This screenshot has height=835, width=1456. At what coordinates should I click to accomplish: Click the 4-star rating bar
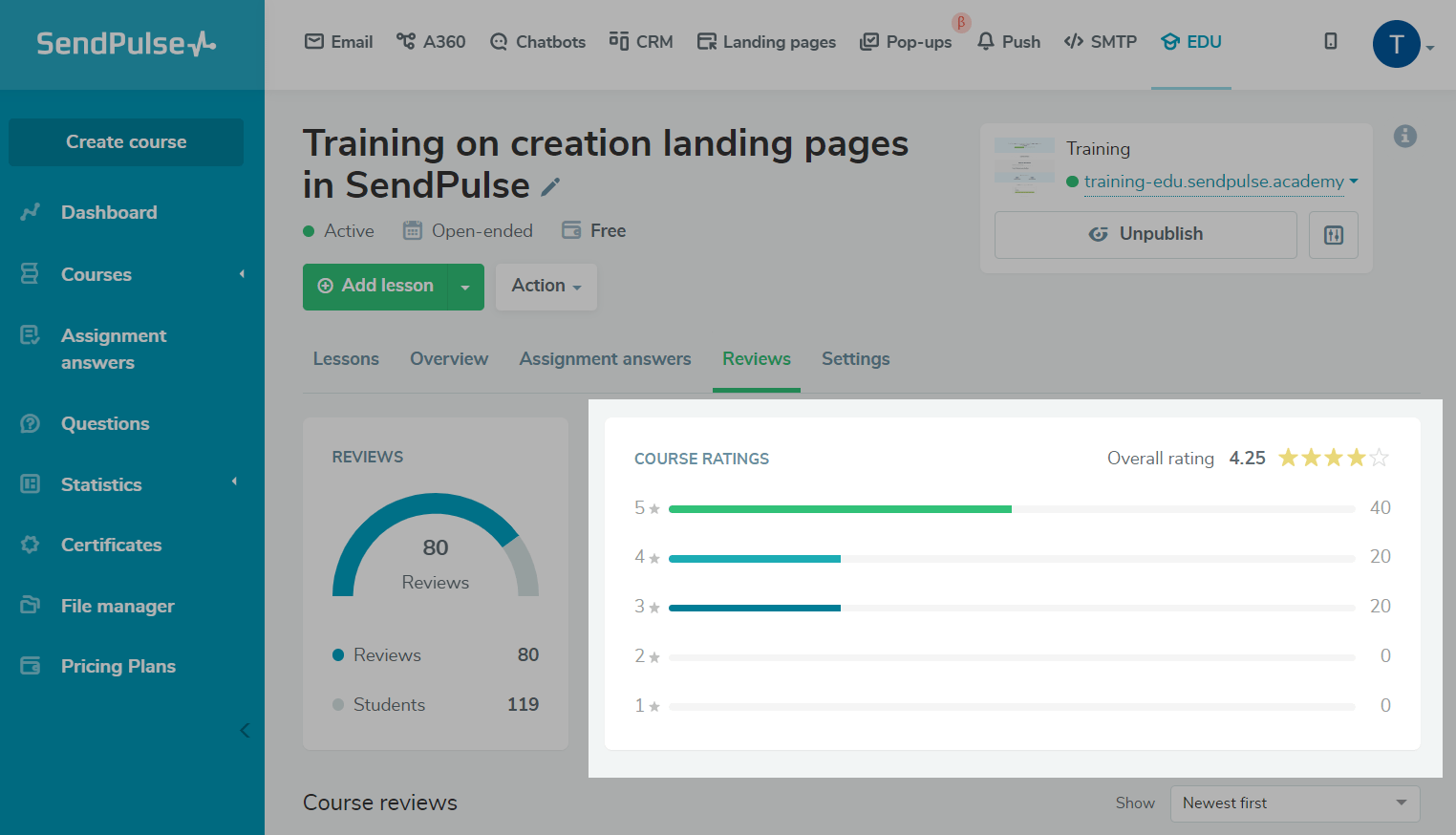pos(1012,559)
